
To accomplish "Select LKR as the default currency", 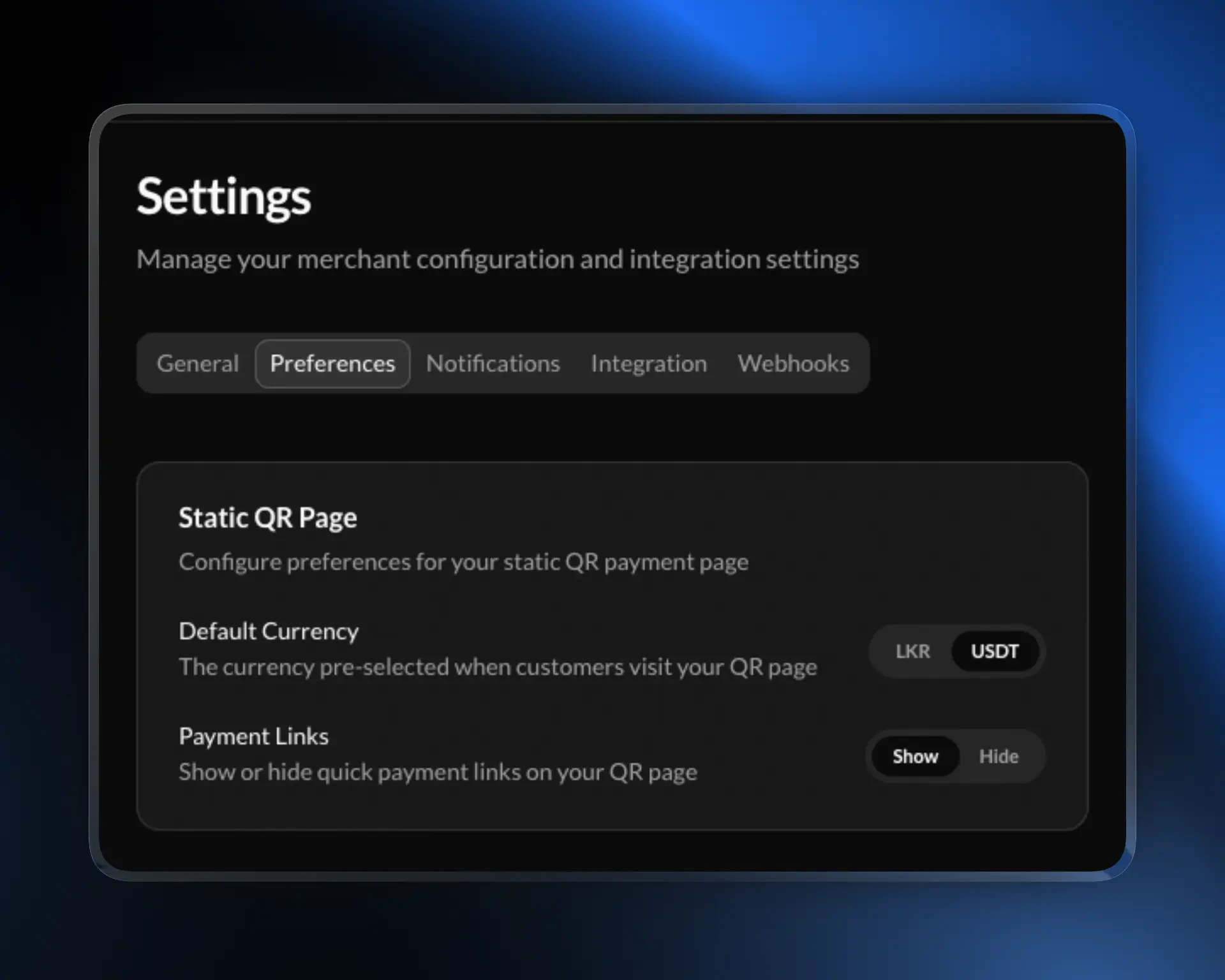I will click(914, 651).
